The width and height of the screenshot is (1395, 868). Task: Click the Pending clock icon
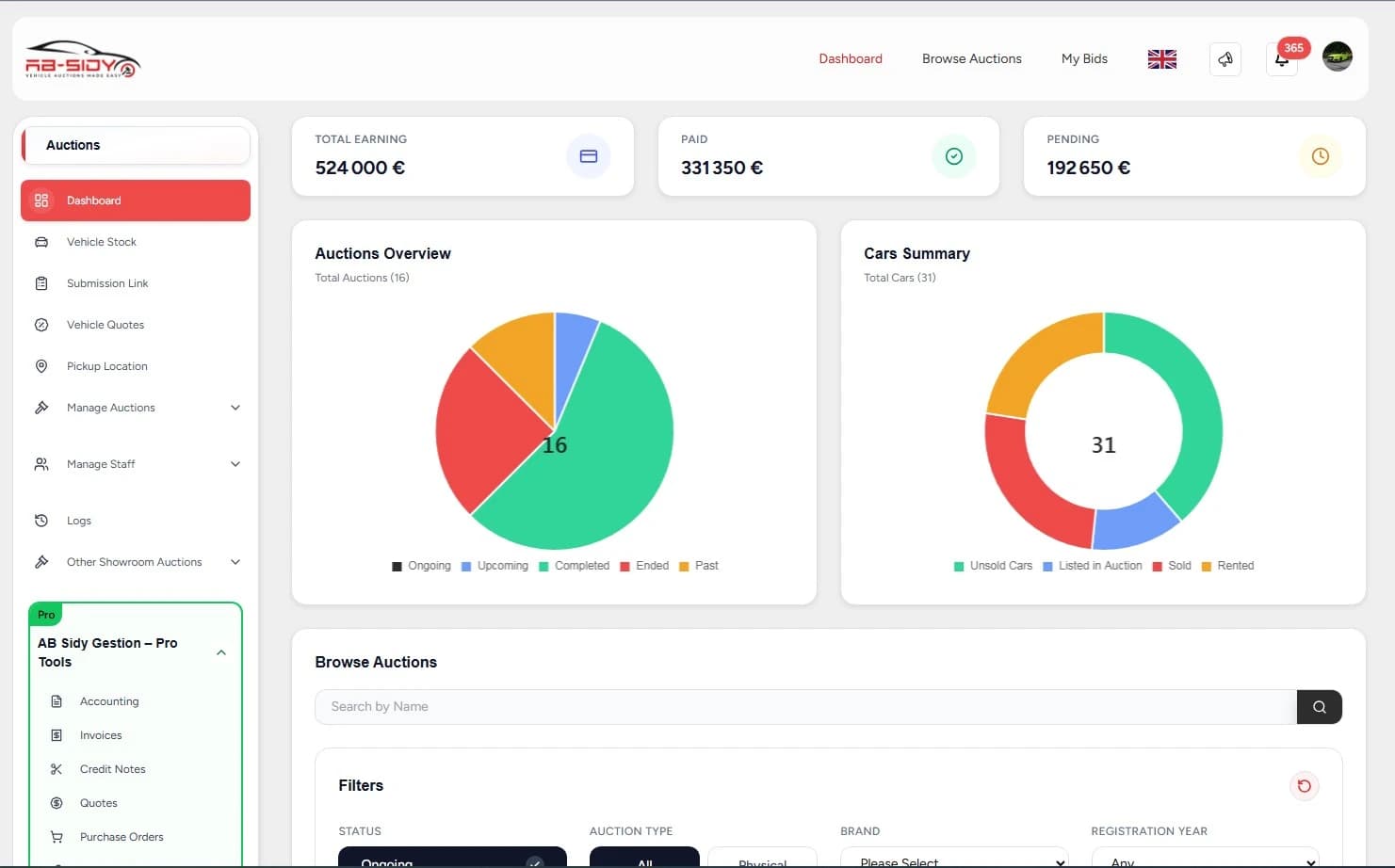pos(1321,156)
